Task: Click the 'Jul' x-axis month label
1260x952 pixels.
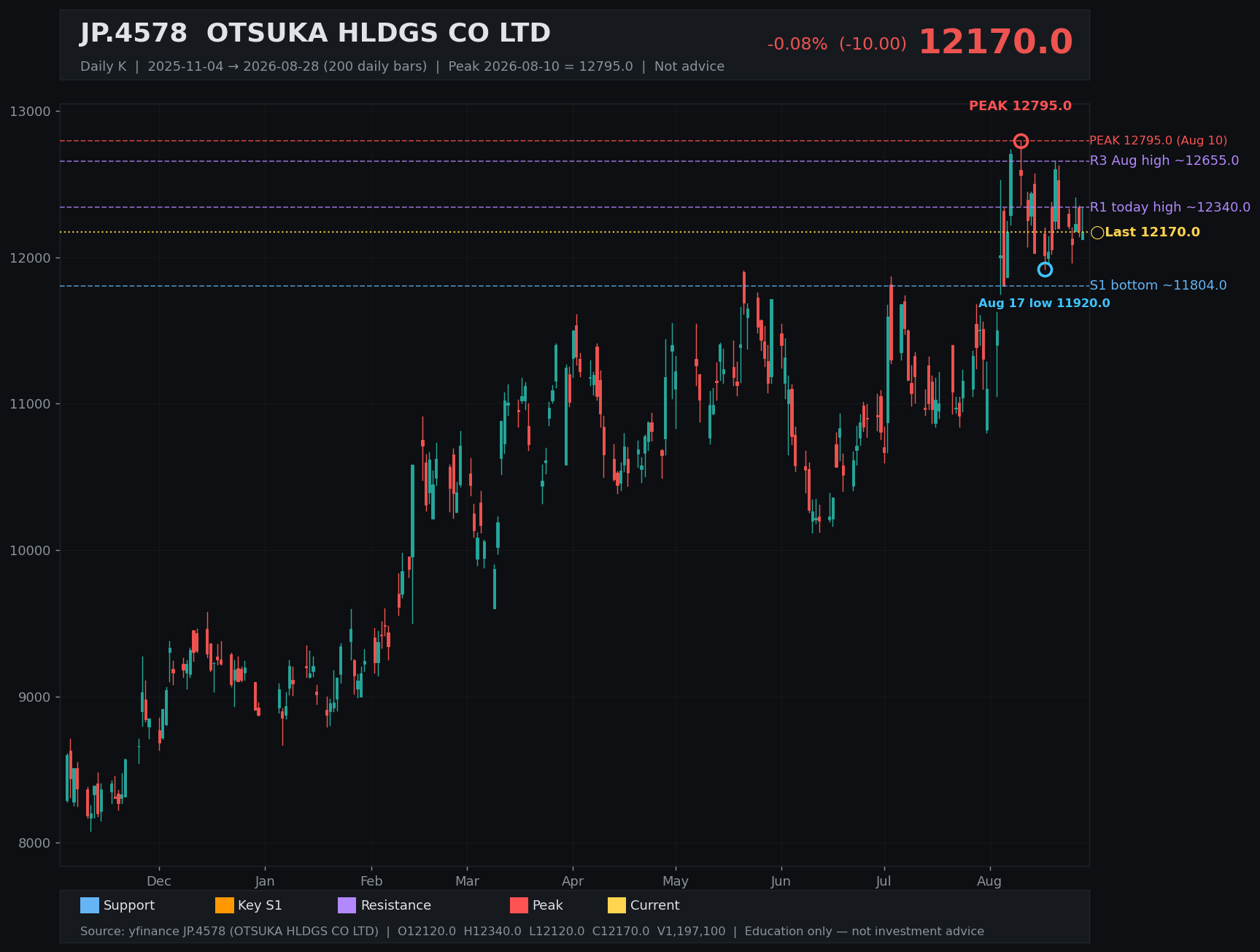Action: tap(884, 881)
